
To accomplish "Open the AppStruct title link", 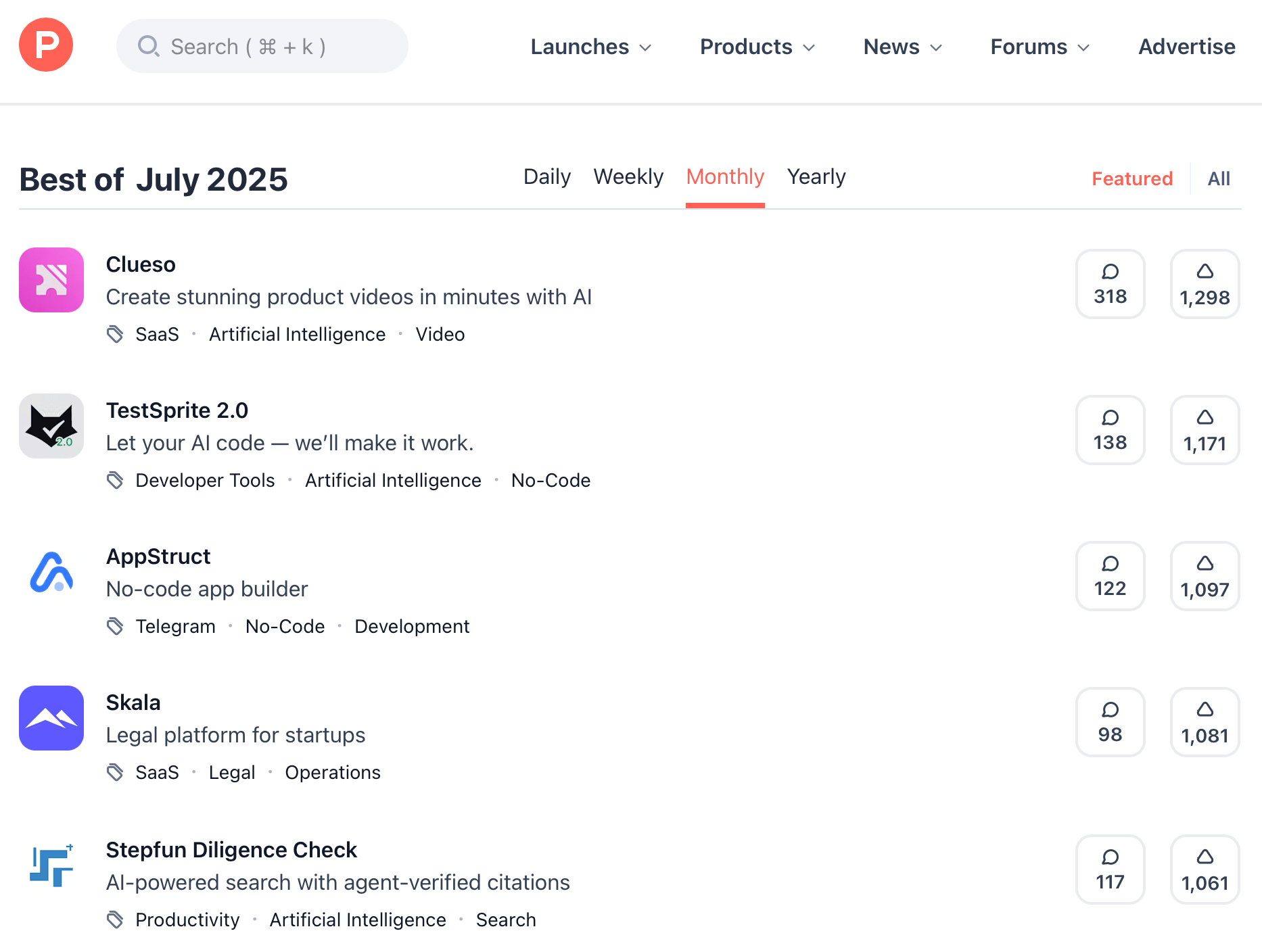I will point(158,556).
